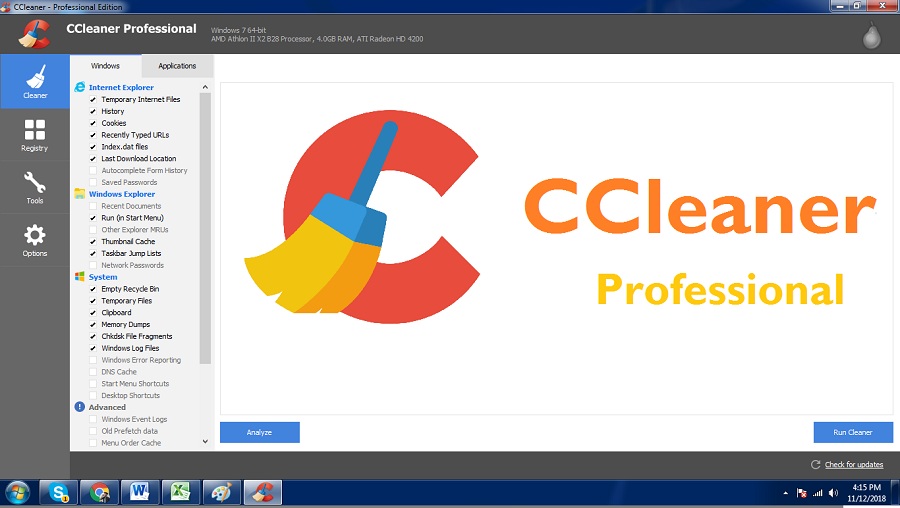Open Microsoft Excel from the taskbar
Viewport: 900px width, 508px height.
point(181,493)
